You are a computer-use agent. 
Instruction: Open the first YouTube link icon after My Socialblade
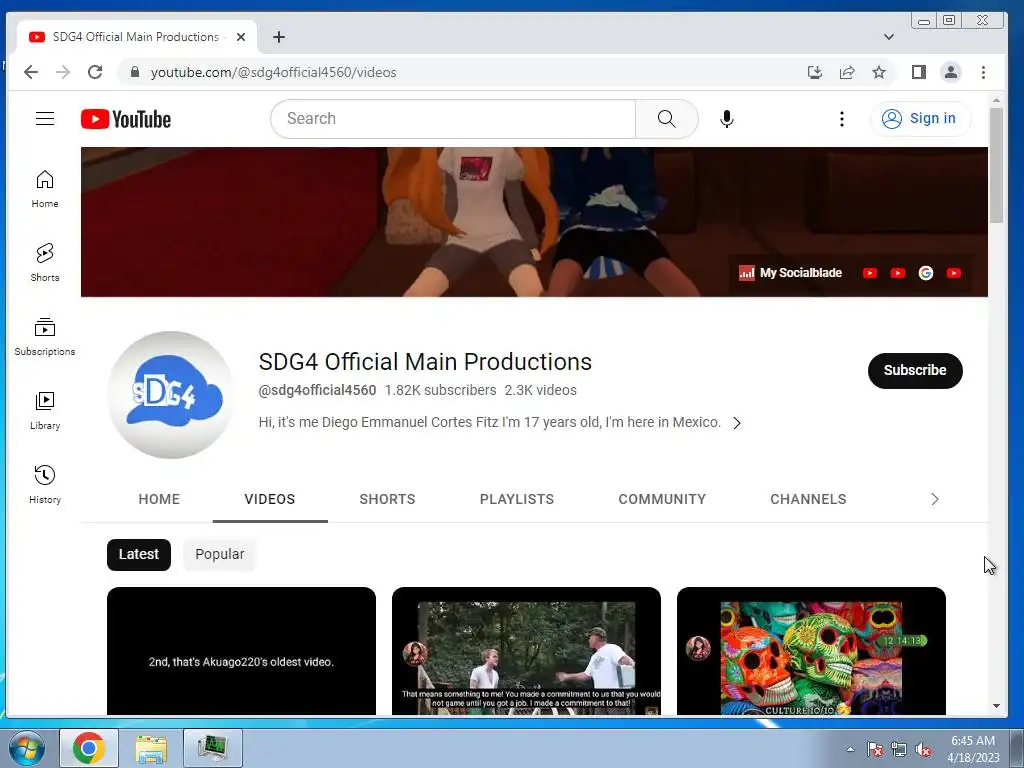(870, 273)
